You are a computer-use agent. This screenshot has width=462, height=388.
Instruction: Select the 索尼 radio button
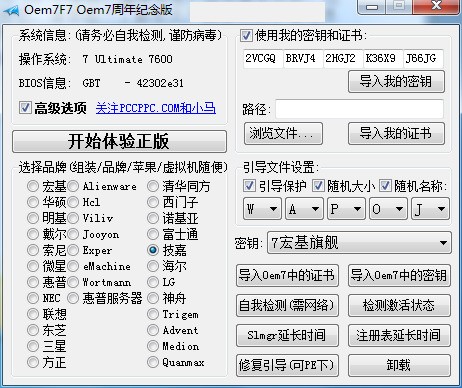[x=33, y=250]
